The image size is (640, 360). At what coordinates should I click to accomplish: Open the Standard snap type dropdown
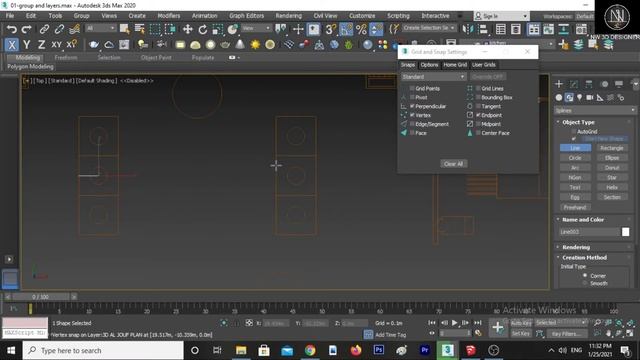(433, 77)
